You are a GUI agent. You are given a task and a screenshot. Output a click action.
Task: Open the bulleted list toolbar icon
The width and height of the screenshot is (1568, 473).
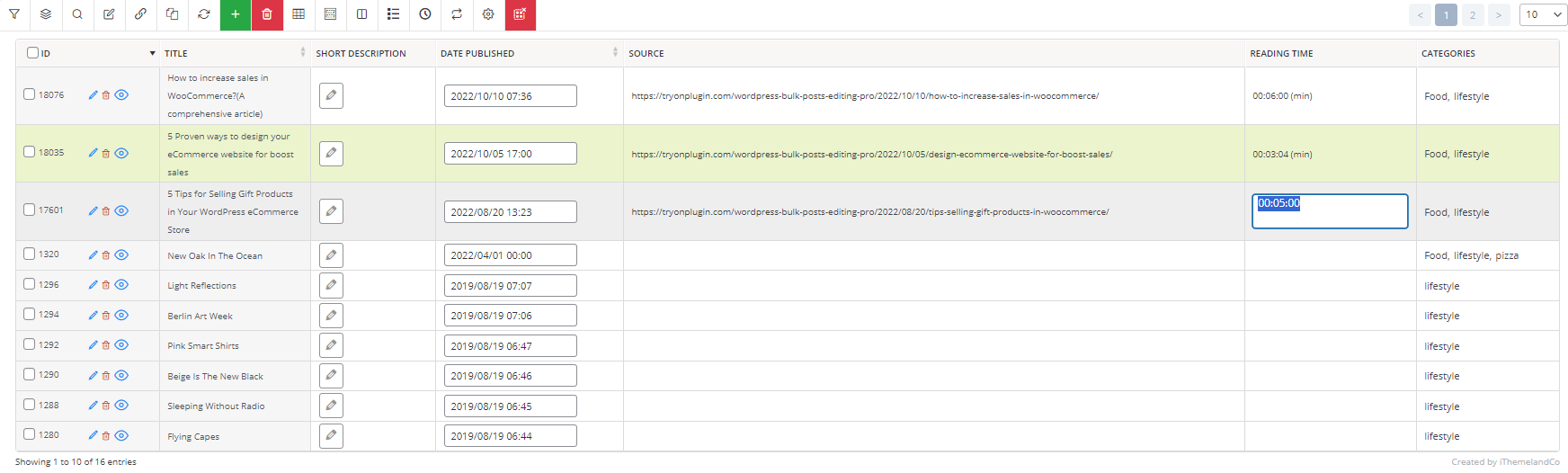tap(394, 14)
